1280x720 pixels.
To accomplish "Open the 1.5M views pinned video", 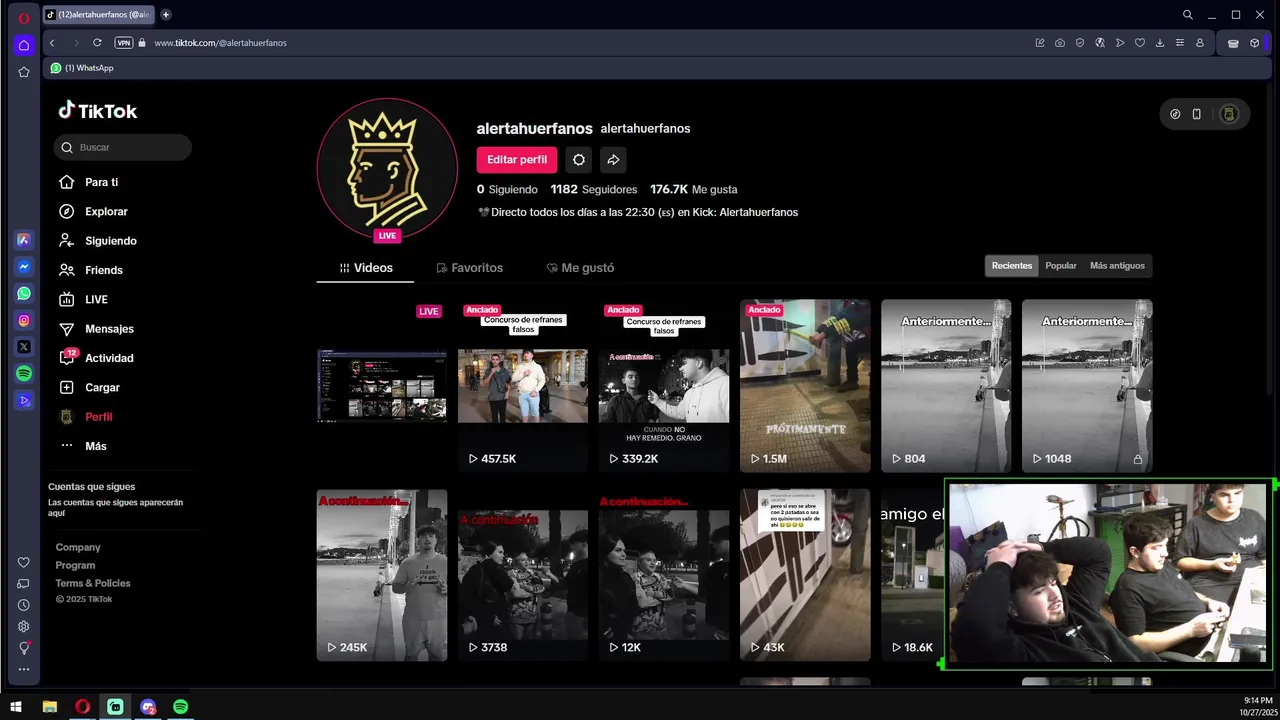I will pyautogui.click(x=805, y=386).
